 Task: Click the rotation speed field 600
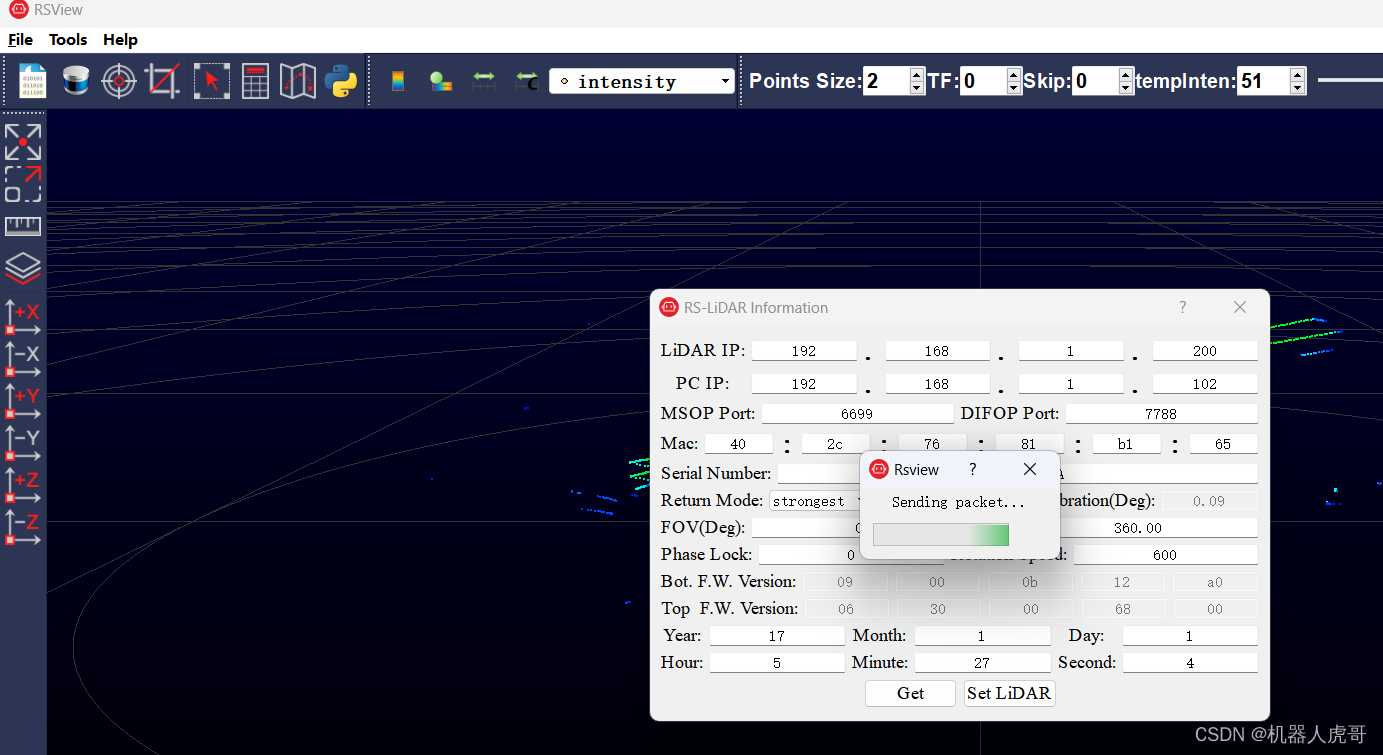1165,555
